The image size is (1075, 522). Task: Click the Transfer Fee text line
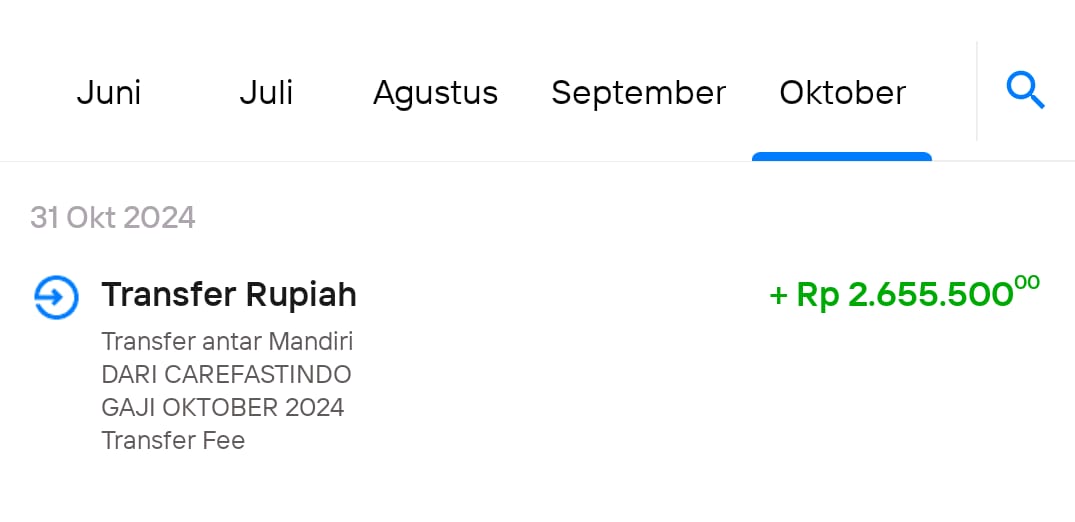pos(173,440)
